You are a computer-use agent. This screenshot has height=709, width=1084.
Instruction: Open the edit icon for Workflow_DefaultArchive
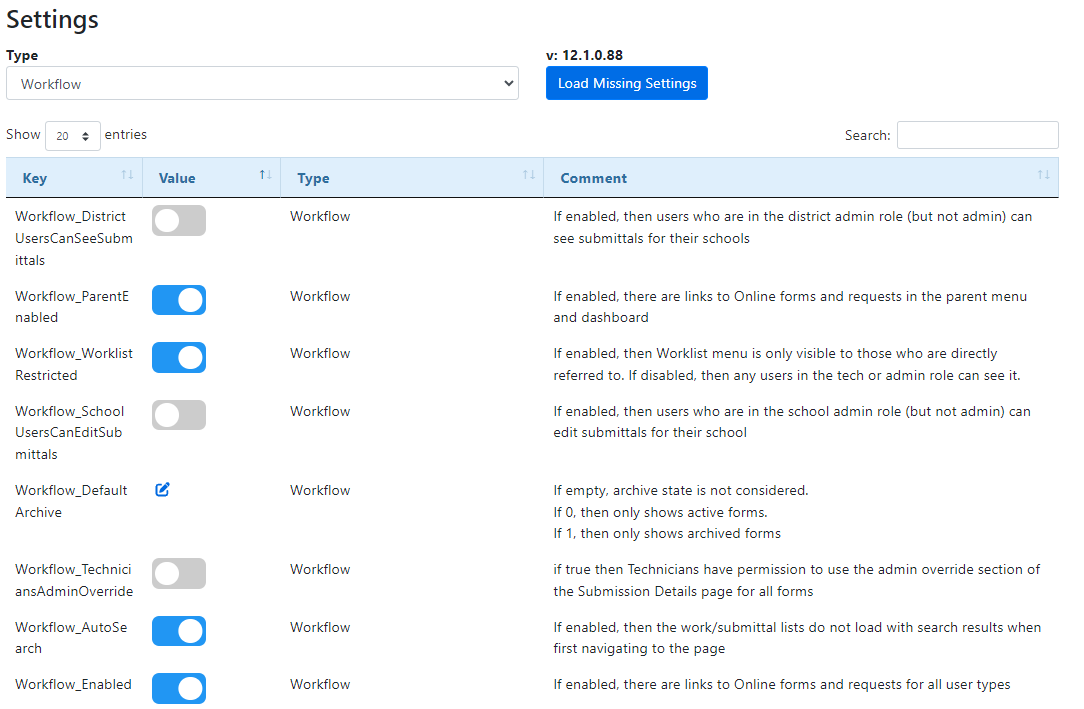pyautogui.click(x=162, y=490)
